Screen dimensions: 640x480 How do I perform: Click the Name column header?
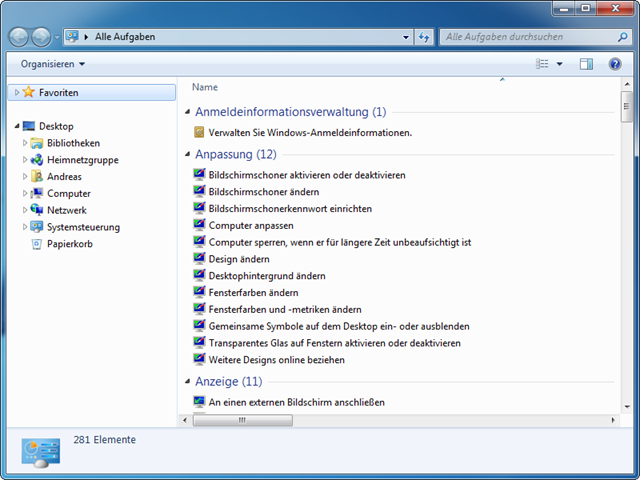tap(205, 87)
